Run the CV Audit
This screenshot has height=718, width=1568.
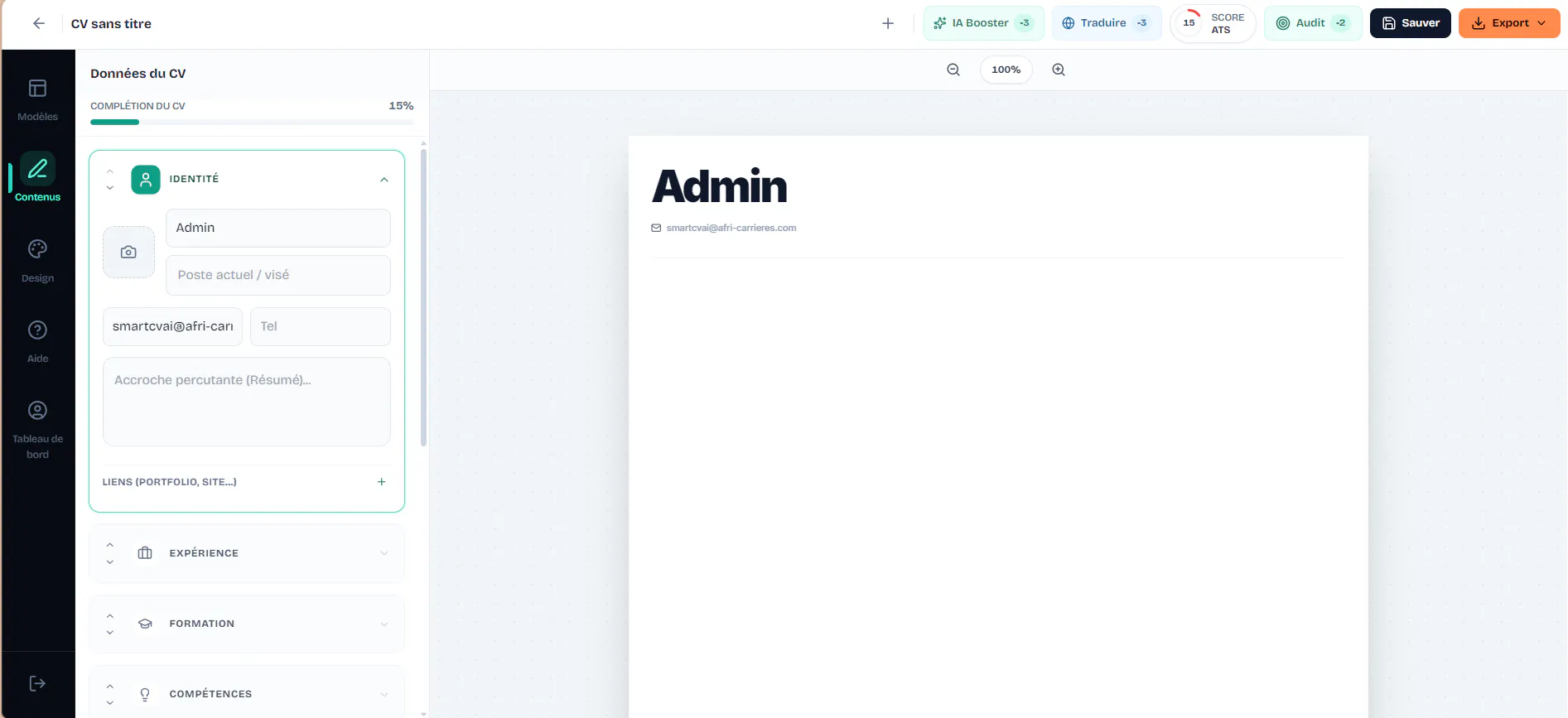pos(1313,23)
